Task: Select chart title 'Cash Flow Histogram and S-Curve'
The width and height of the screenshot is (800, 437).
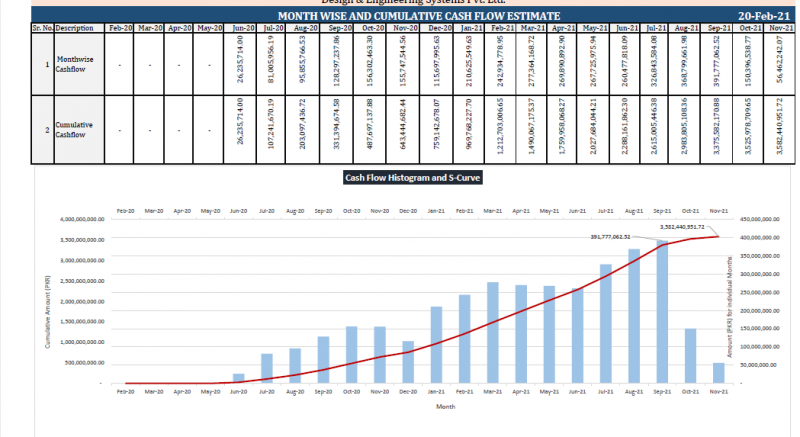Action: tap(412, 177)
